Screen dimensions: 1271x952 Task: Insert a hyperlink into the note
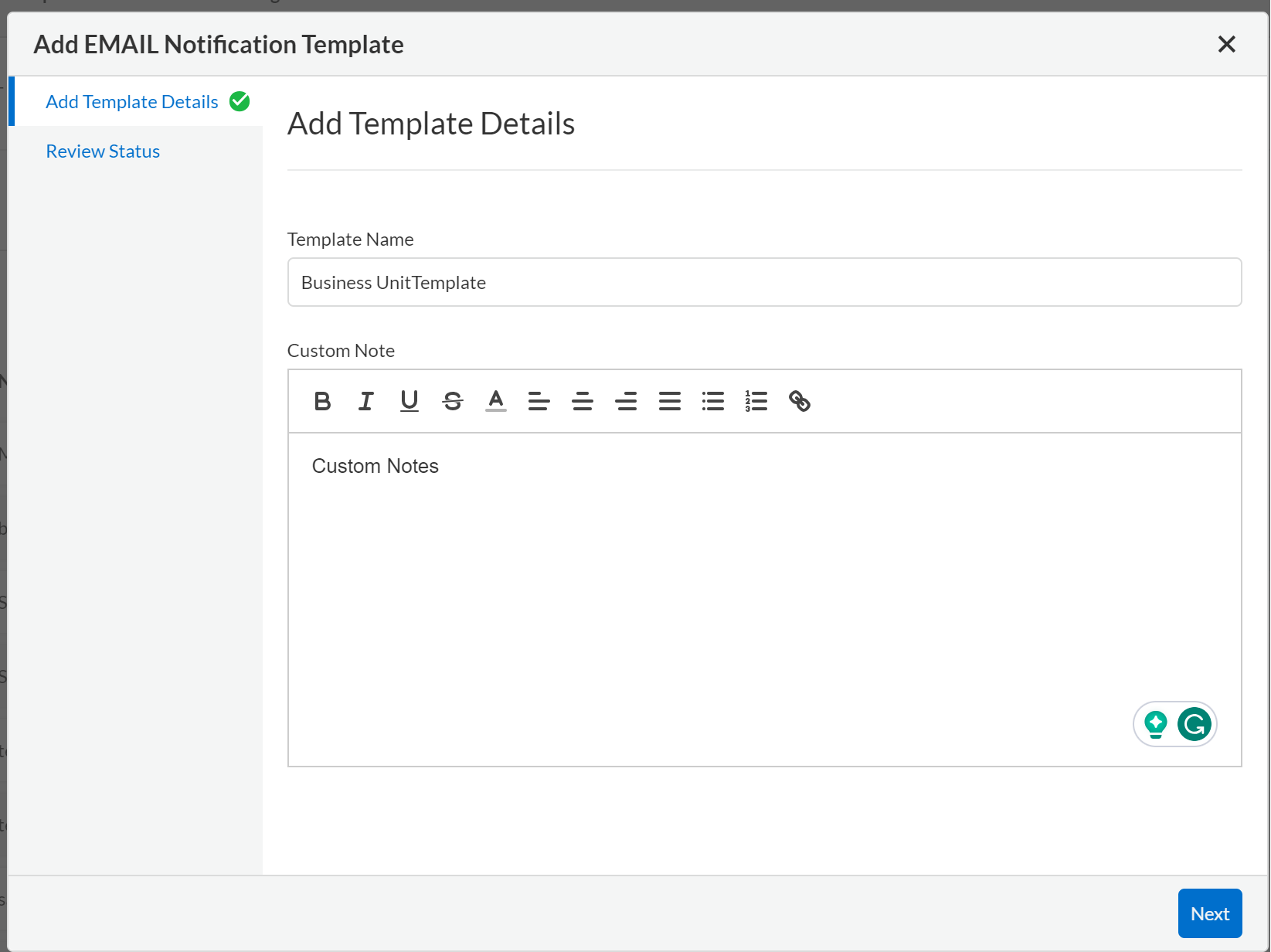pyautogui.click(x=800, y=401)
